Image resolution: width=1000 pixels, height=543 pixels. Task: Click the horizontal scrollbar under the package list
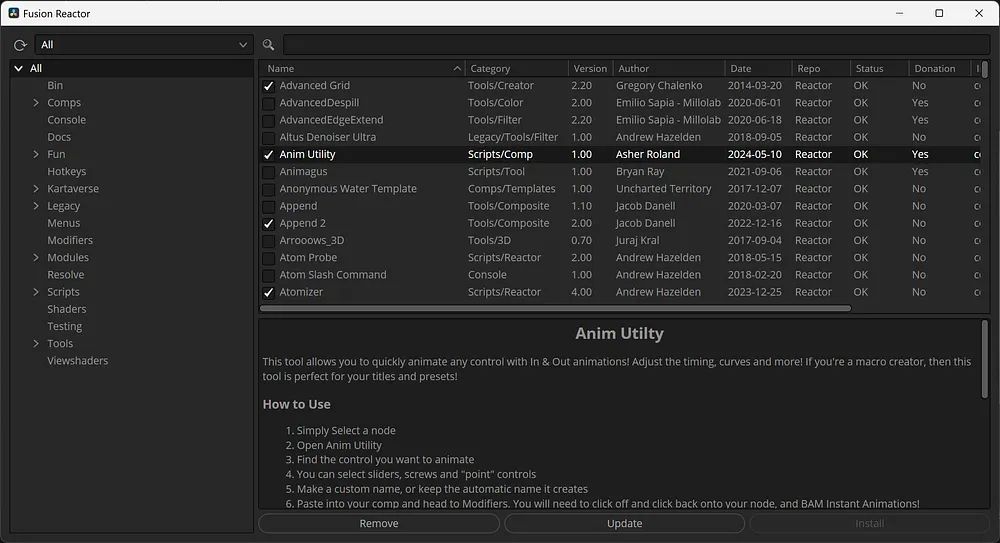click(x=555, y=308)
